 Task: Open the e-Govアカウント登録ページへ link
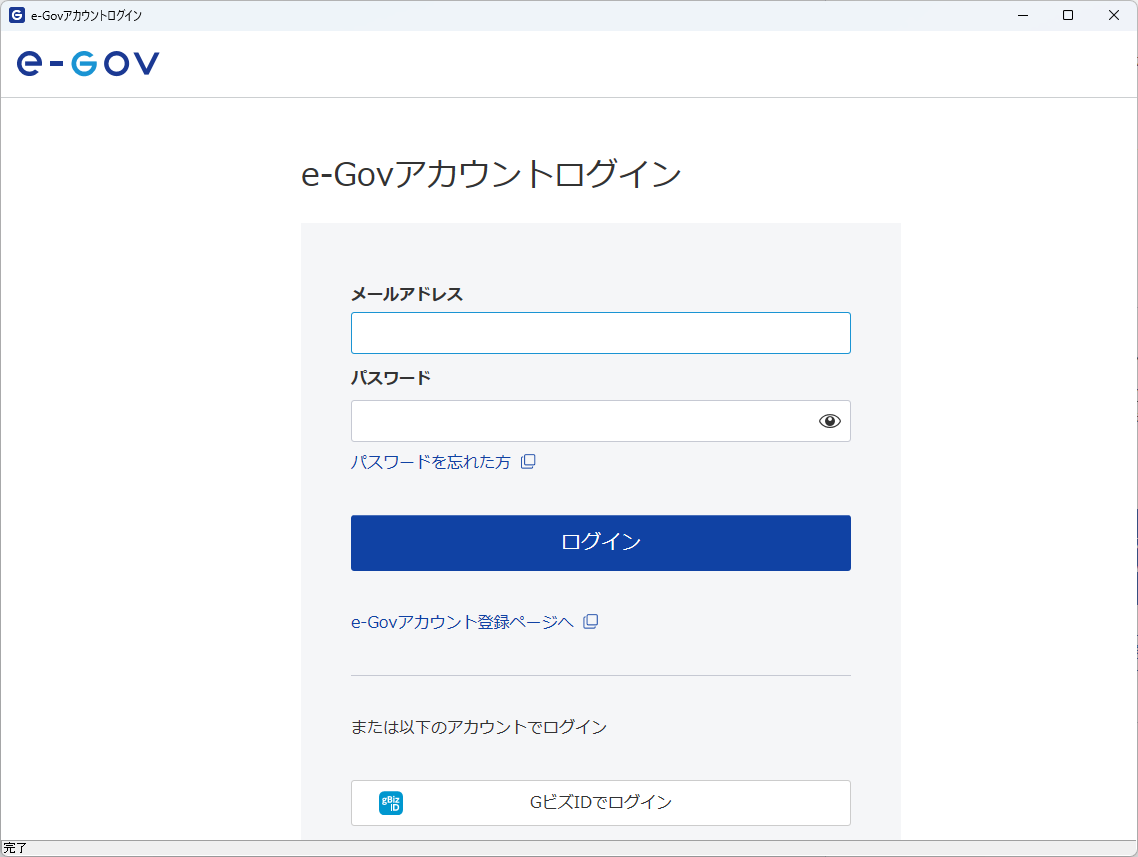coord(463,621)
